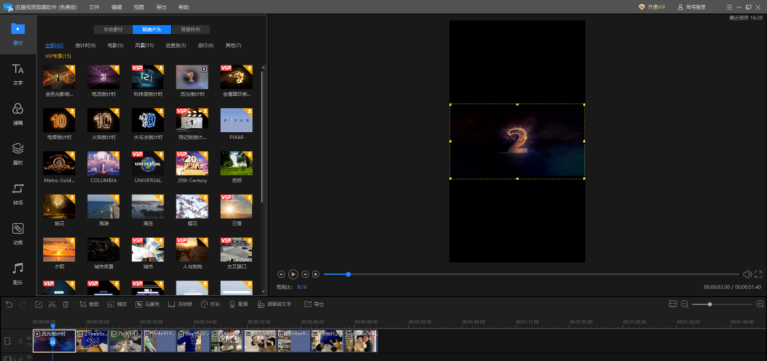Viewport: 767px width, 361px height.
Task: Click the timeline zoom-out magnifier
Action: click(x=685, y=304)
